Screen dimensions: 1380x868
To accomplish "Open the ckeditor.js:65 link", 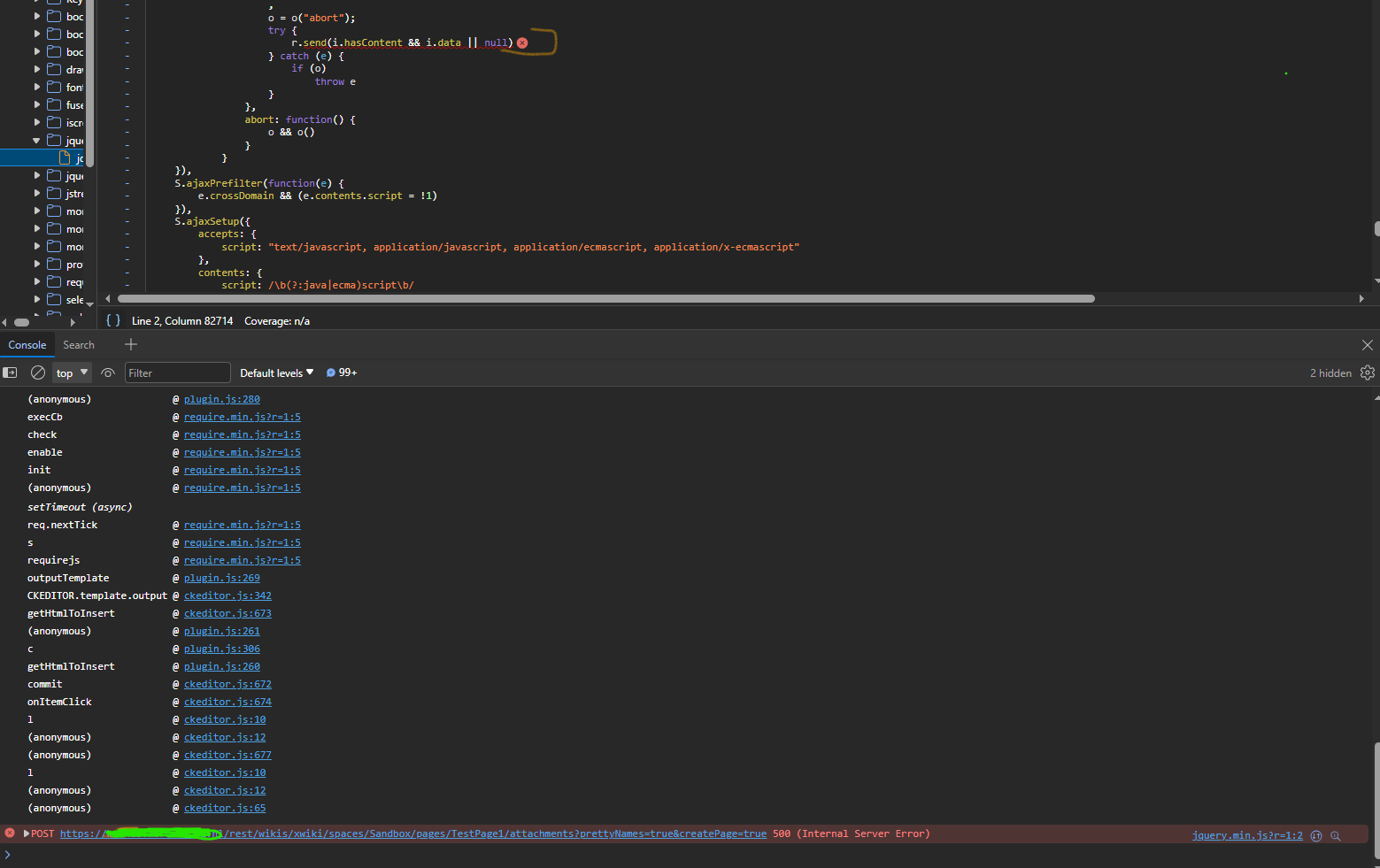I will click(x=225, y=808).
